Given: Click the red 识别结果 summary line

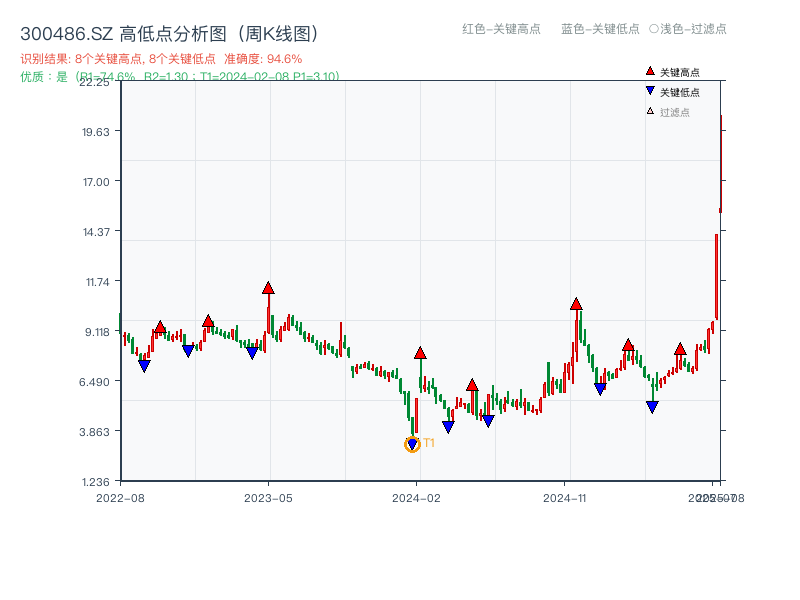Looking at the screenshot, I should [x=161, y=59].
